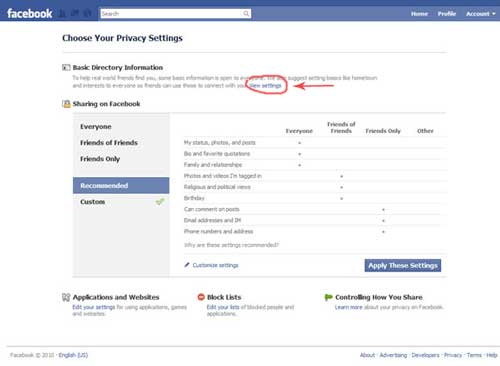Click the Applications and Websites icon
This screenshot has height=366, width=500.
pyautogui.click(x=66, y=297)
